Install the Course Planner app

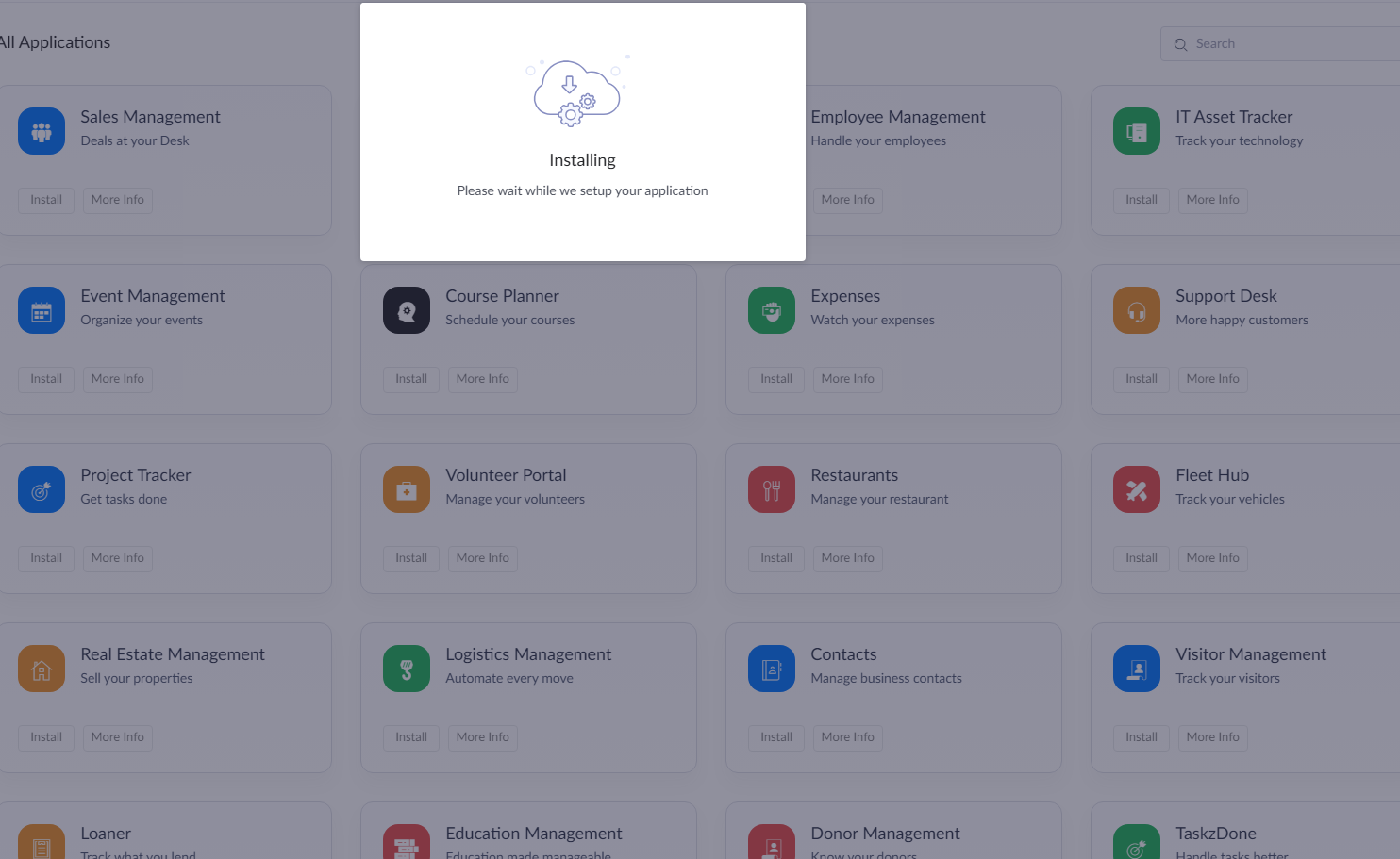(x=411, y=379)
